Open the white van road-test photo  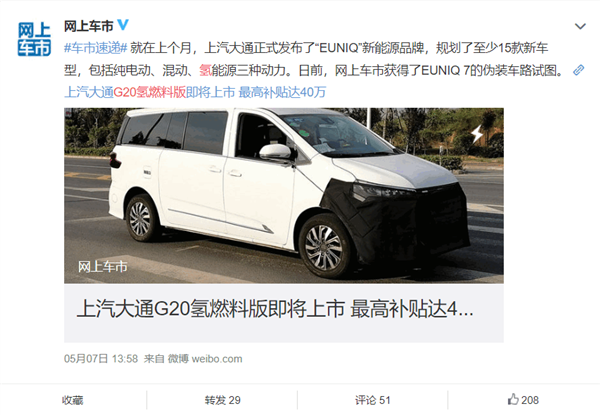[x=284, y=195]
